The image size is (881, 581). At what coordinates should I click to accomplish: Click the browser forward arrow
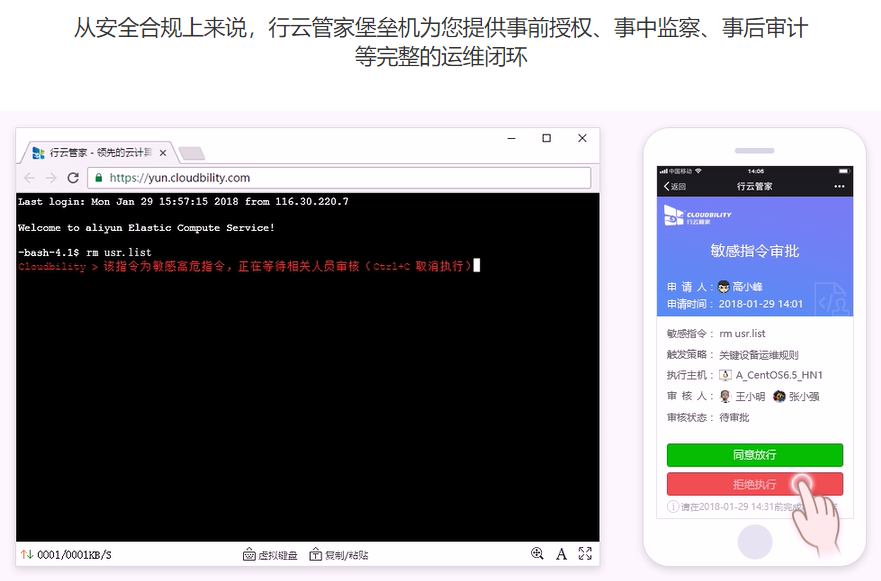coord(51,178)
